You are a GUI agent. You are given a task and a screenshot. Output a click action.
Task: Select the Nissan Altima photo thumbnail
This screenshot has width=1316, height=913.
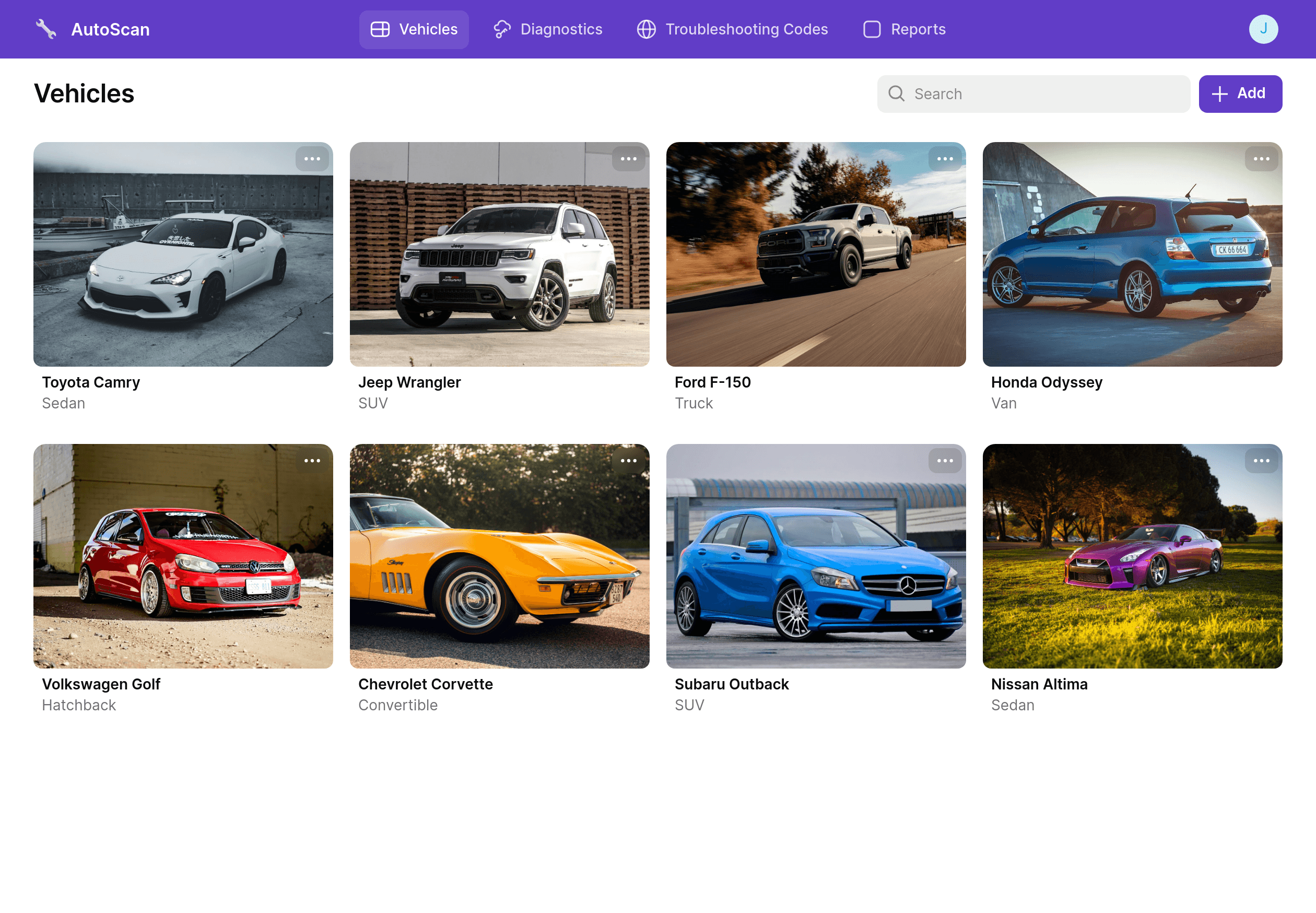point(1132,556)
